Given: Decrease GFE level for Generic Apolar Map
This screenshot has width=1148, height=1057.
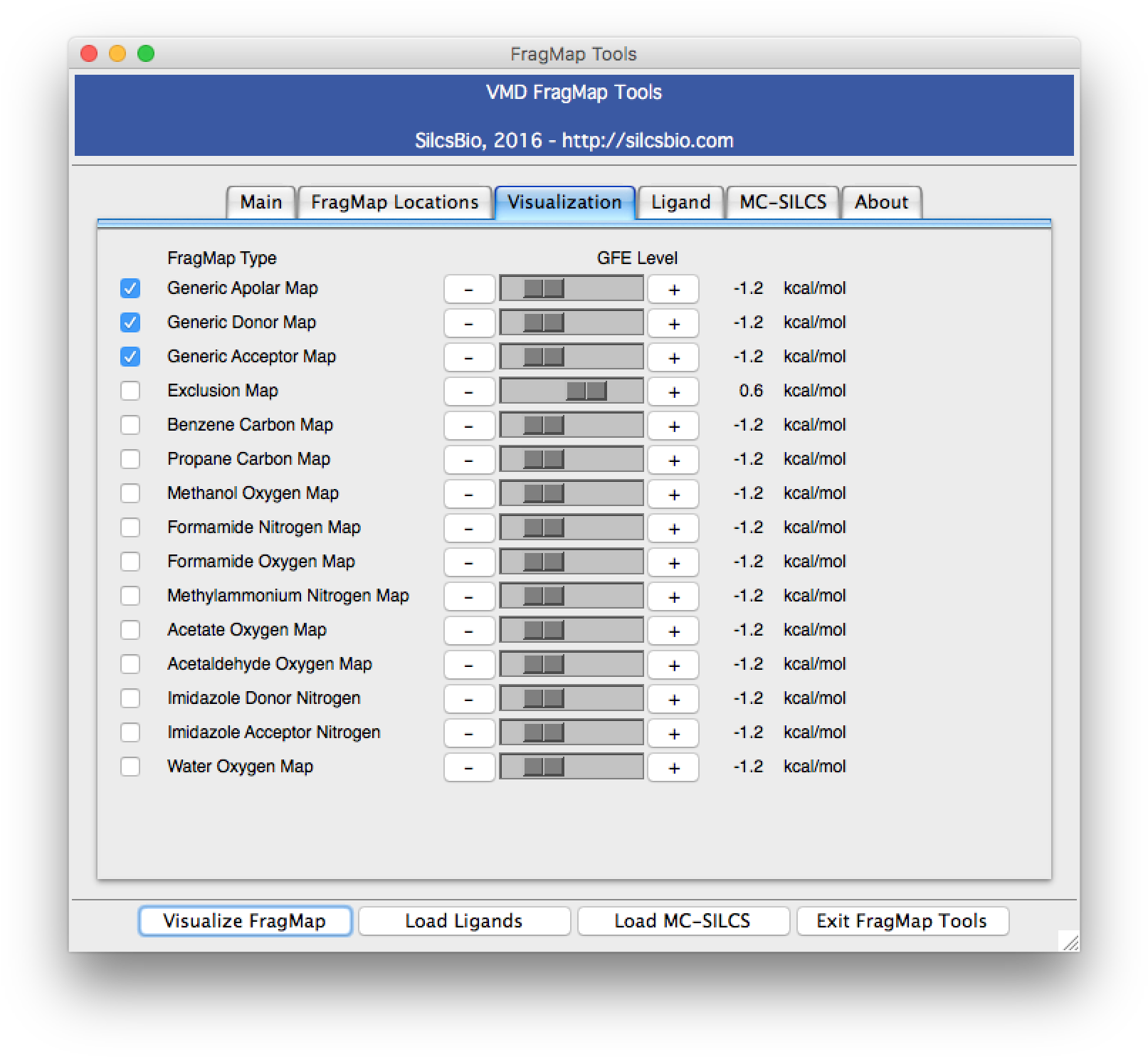Looking at the screenshot, I should click(x=469, y=289).
